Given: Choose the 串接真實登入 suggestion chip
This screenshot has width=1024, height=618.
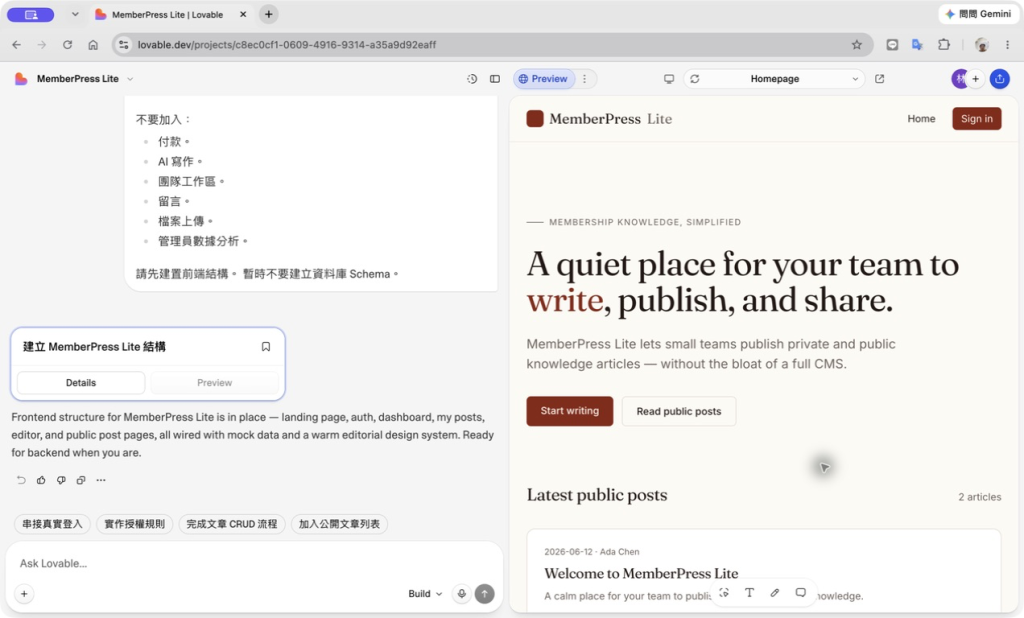Looking at the screenshot, I should [52, 524].
